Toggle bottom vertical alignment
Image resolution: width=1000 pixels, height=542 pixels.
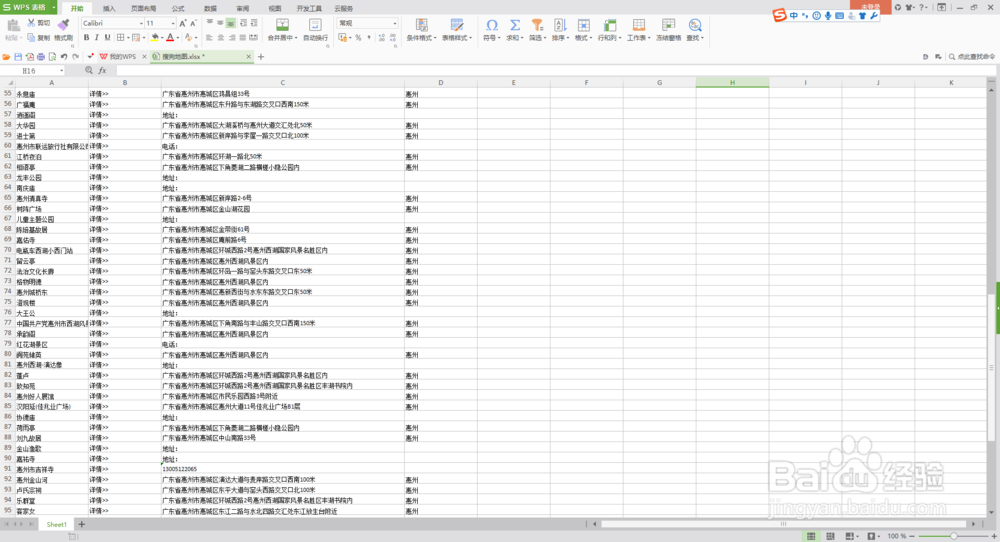click(231, 23)
